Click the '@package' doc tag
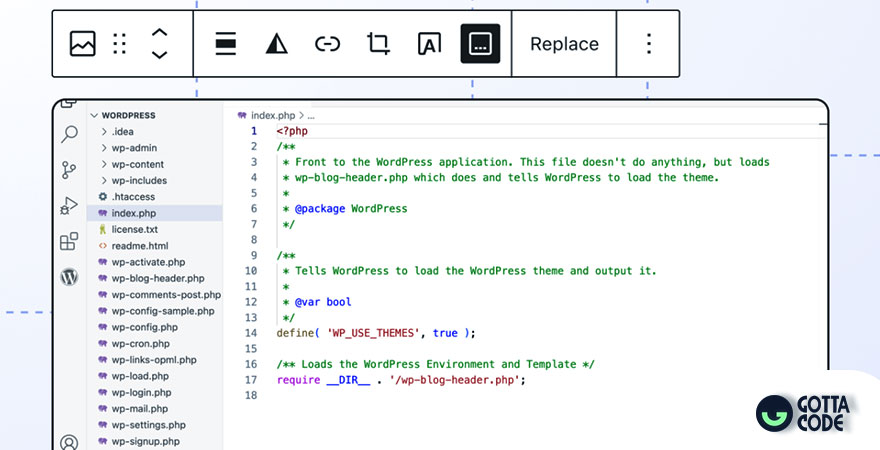This screenshot has height=450, width=880. point(320,209)
